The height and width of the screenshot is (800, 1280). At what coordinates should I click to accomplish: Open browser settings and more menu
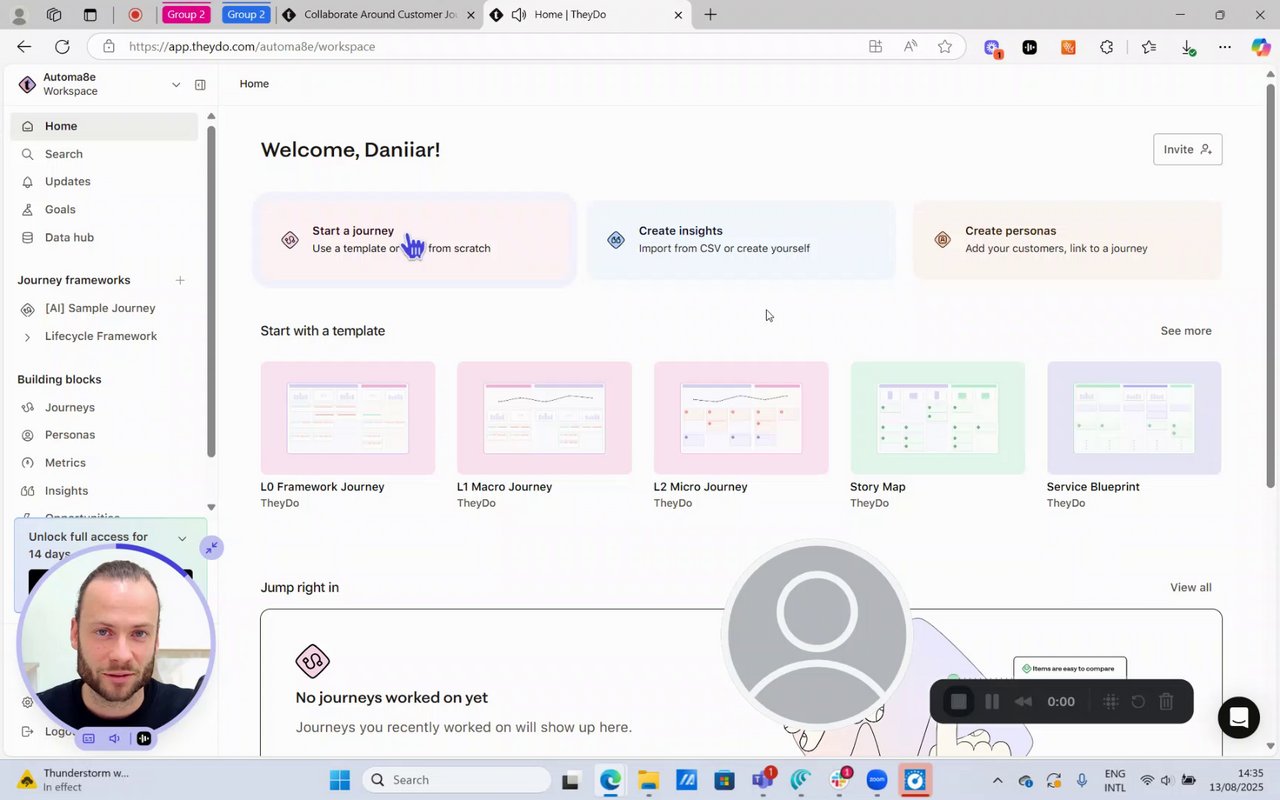coord(1225,47)
